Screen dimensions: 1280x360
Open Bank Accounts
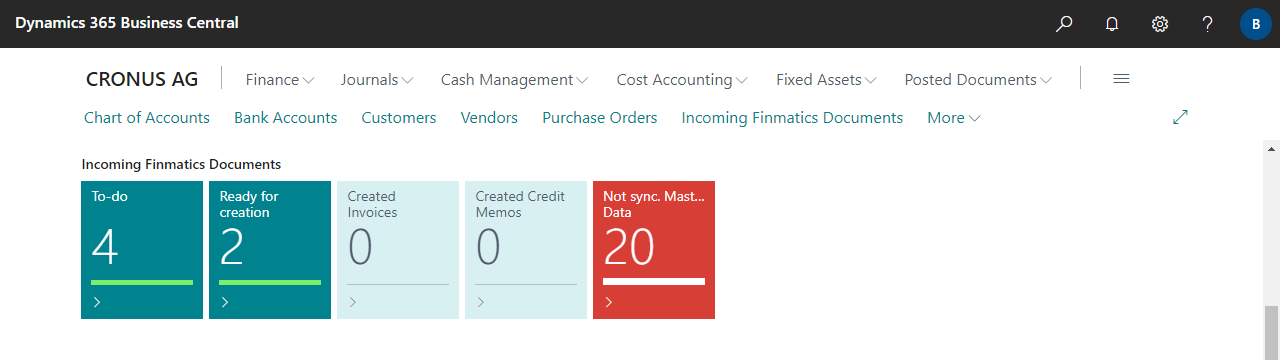click(285, 118)
